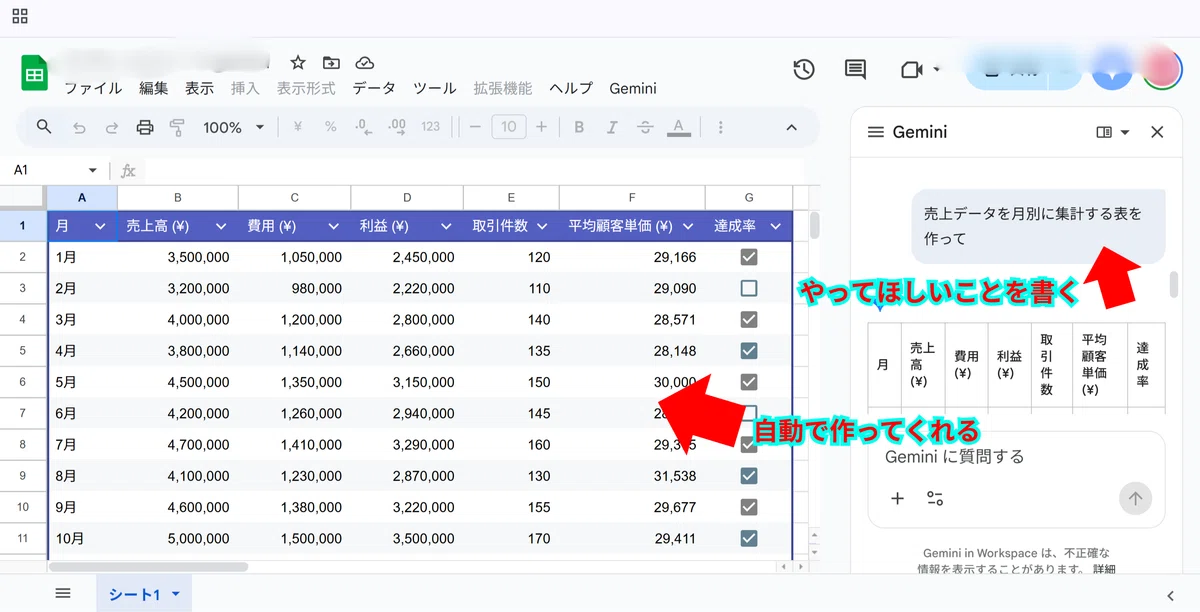Viewport: 1200px width, 612px height.
Task: Toggle 達成率 checkbox for 5月
Action: (749, 382)
